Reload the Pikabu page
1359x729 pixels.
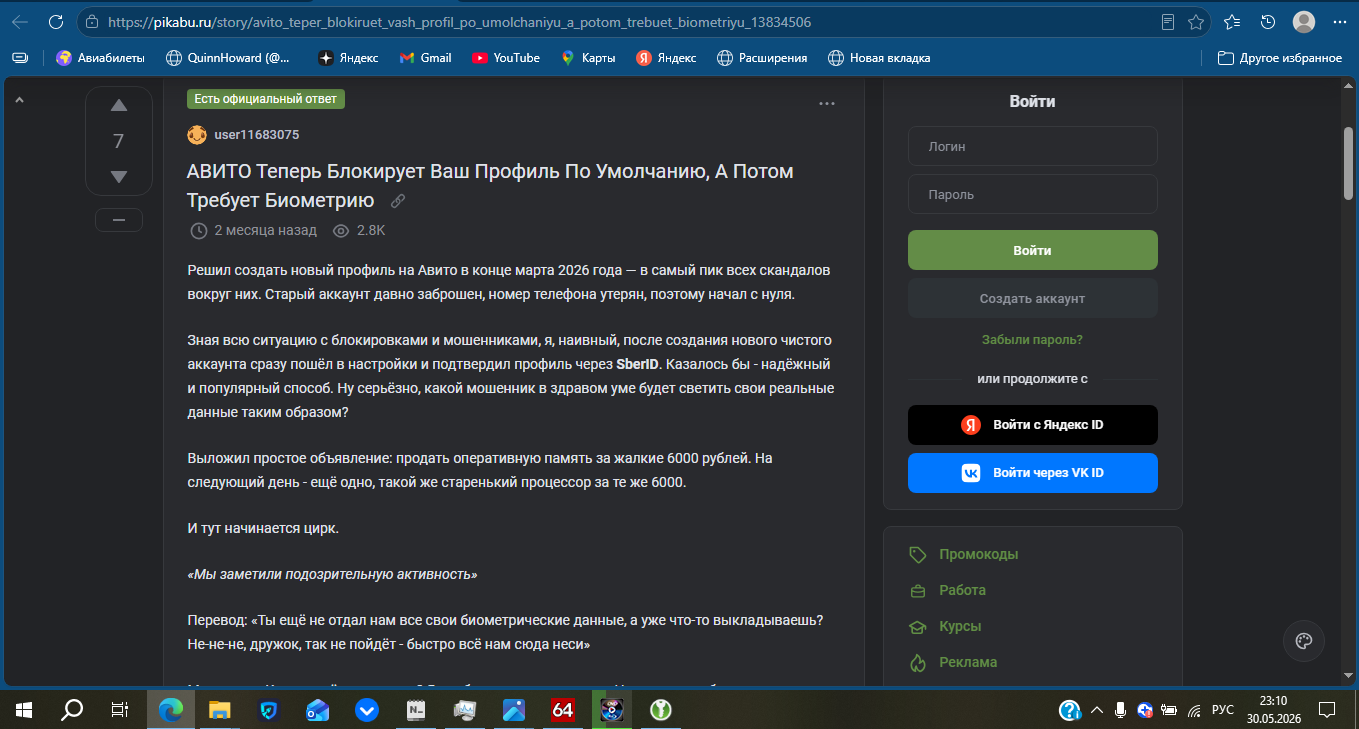coord(56,22)
